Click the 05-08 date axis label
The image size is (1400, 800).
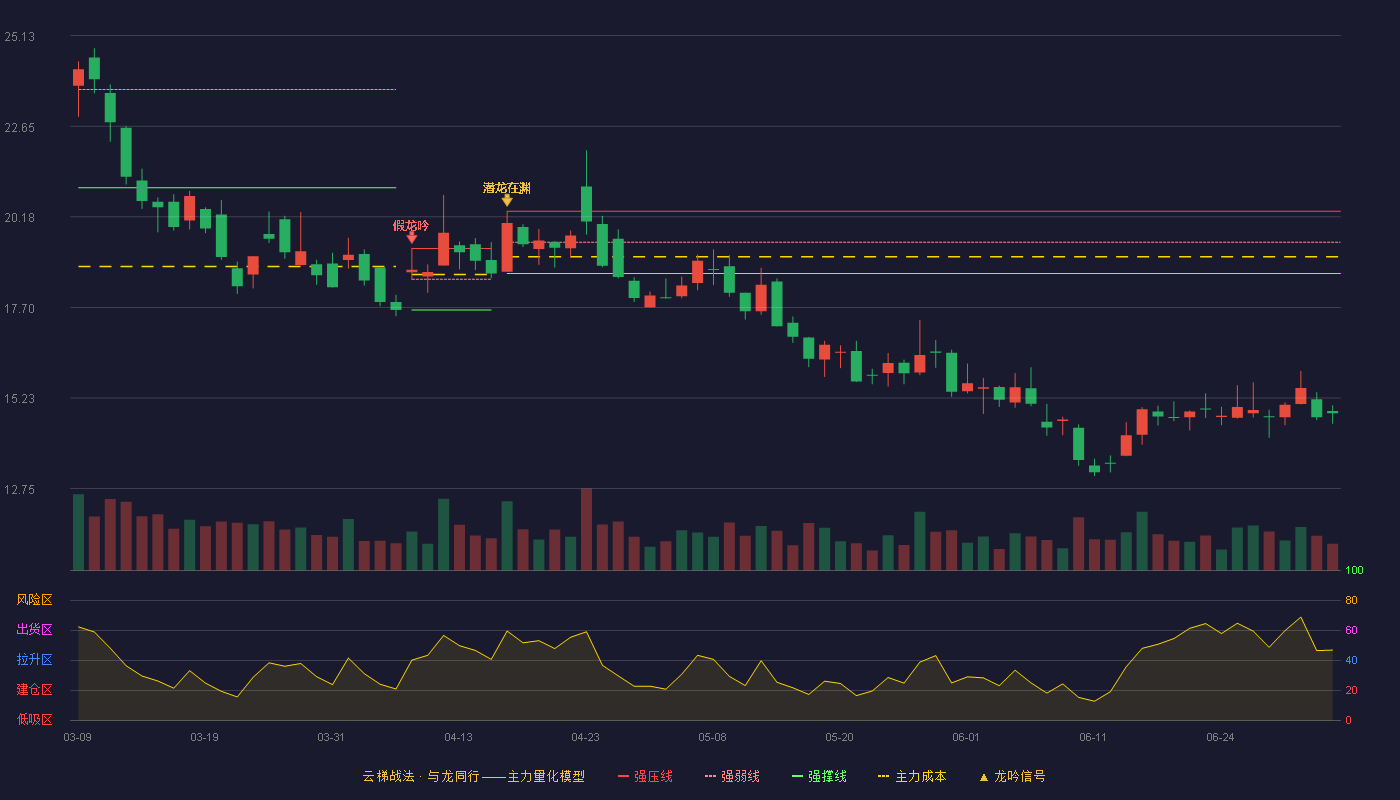click(712, 737)
